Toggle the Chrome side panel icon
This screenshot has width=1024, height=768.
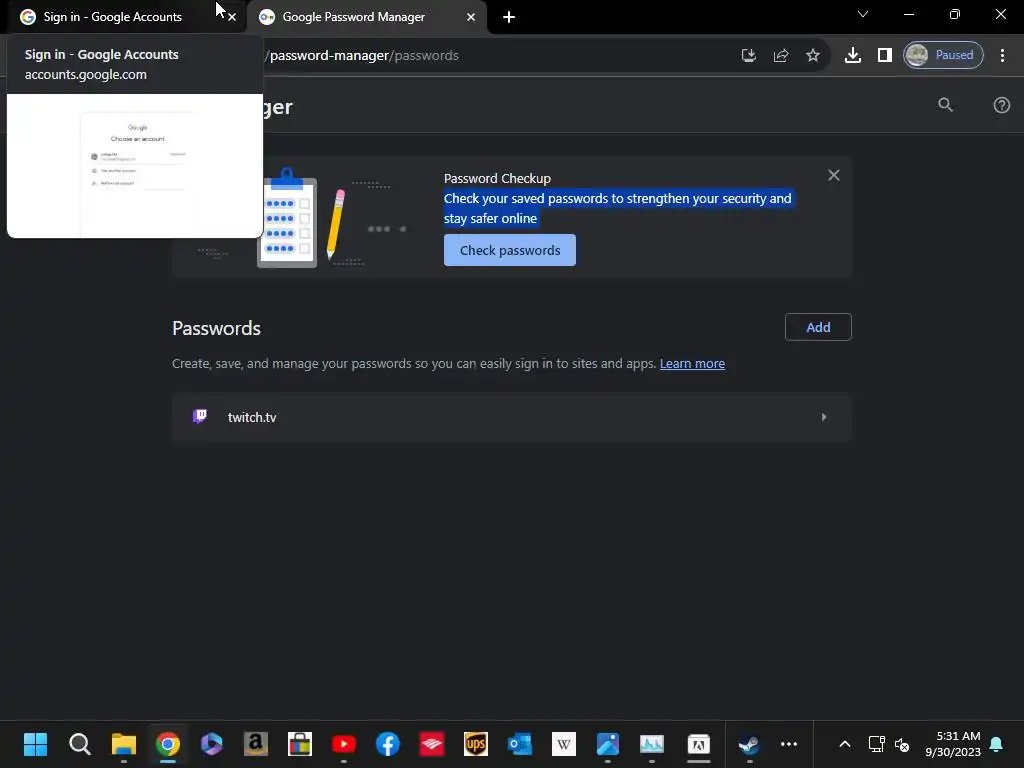884,56
